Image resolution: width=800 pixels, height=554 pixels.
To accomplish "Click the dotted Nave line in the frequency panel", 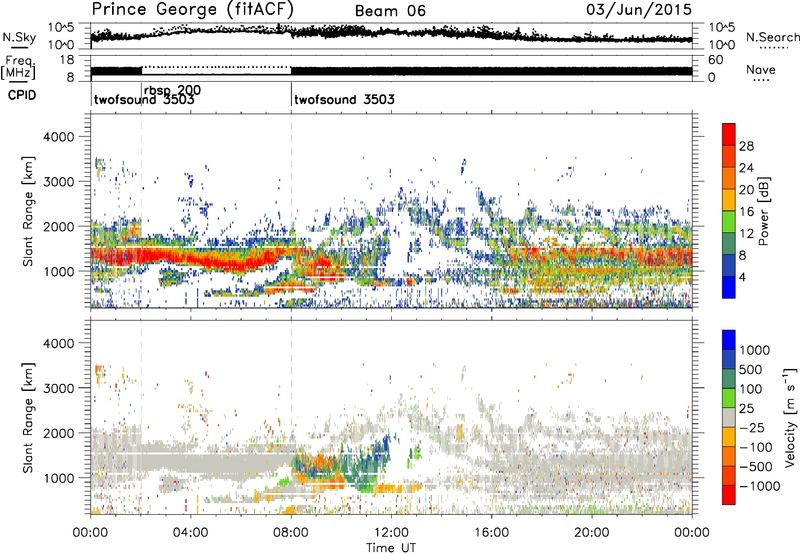I will [x=216, y=67].
